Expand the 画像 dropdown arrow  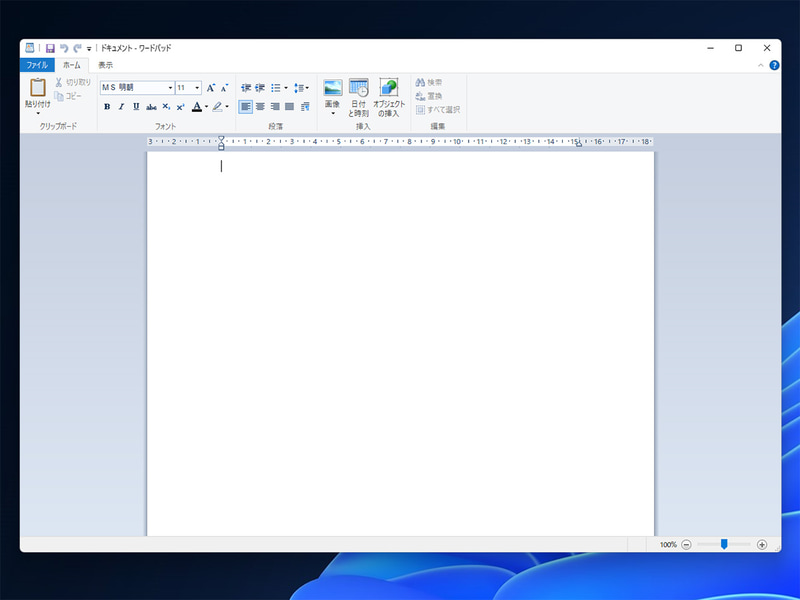click(333, 113)
